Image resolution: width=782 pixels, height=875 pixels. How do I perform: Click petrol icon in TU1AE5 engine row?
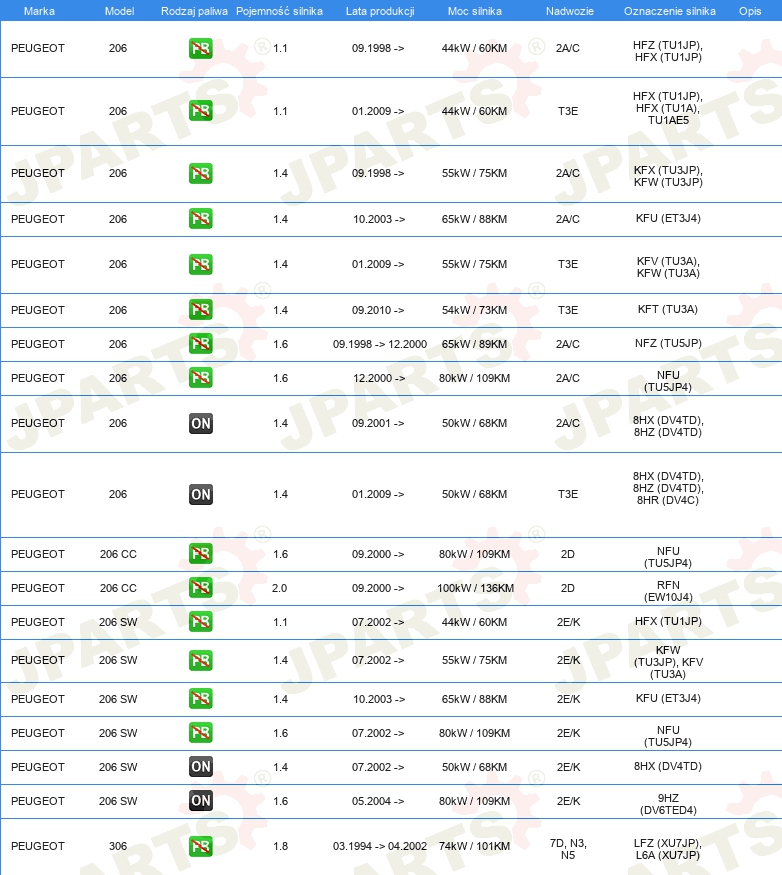click(200, 111)
